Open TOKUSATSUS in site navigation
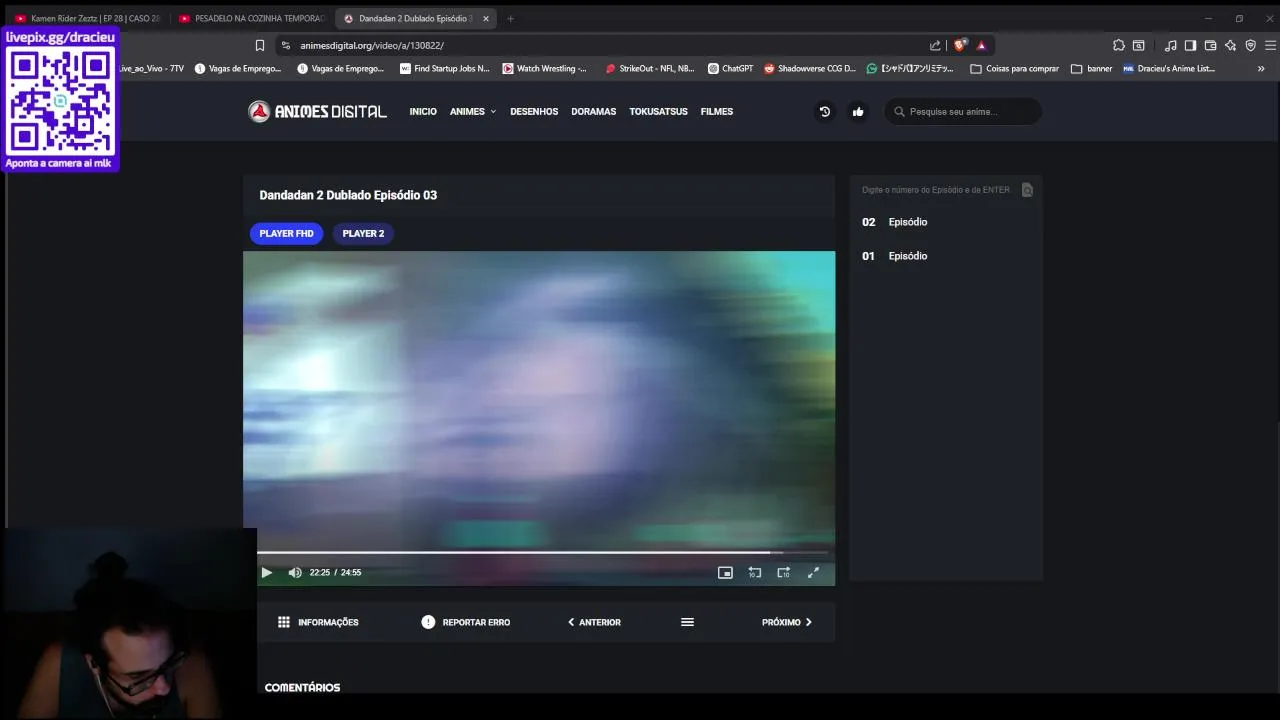The width and height of the screenshot is (1280, 720). [x=658, y=112]
